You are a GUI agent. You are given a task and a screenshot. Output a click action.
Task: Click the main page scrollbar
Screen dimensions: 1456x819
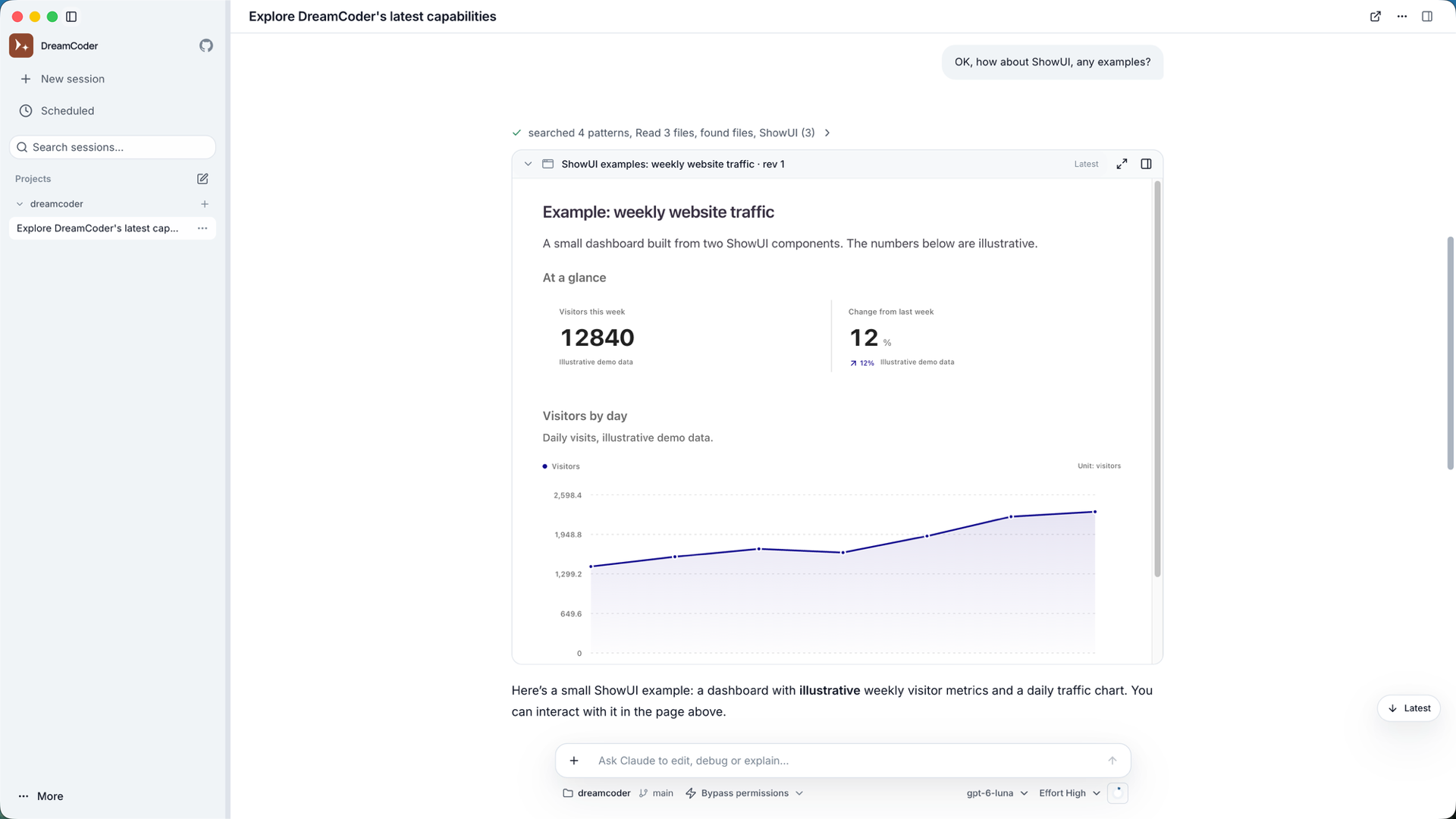(x=1450, y=353)
